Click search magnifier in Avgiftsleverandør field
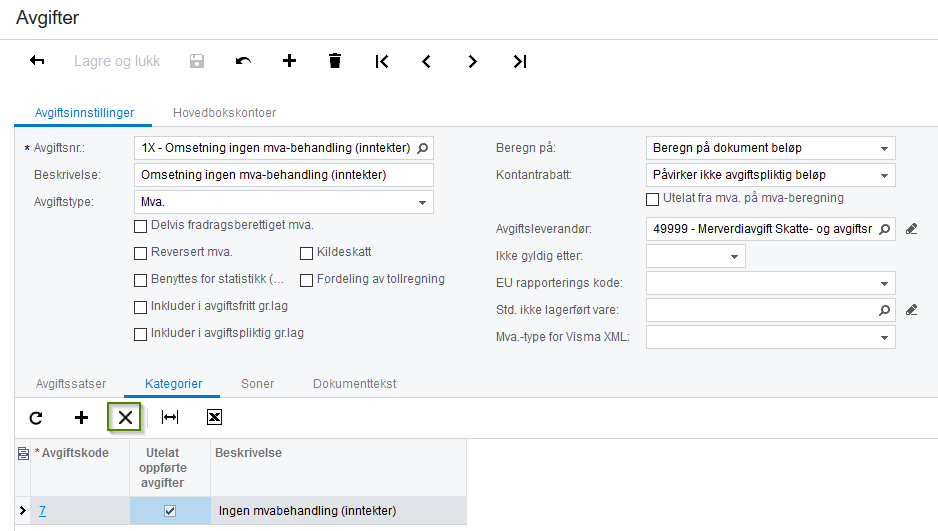Viewport: 938px width, 531px height. tap(884, 229)
